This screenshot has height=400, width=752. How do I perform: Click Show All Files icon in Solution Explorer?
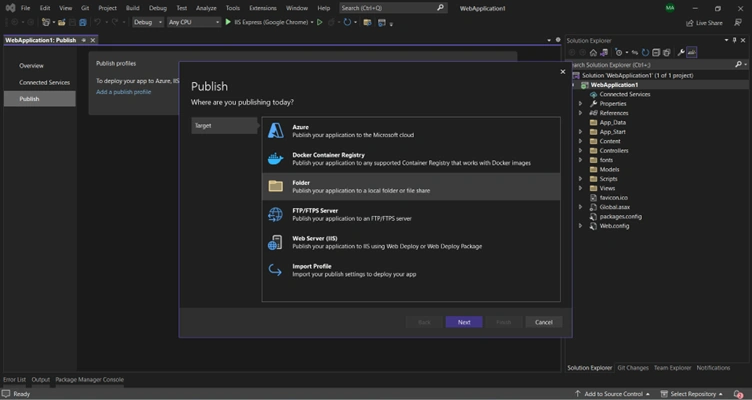tap(667, 52)
